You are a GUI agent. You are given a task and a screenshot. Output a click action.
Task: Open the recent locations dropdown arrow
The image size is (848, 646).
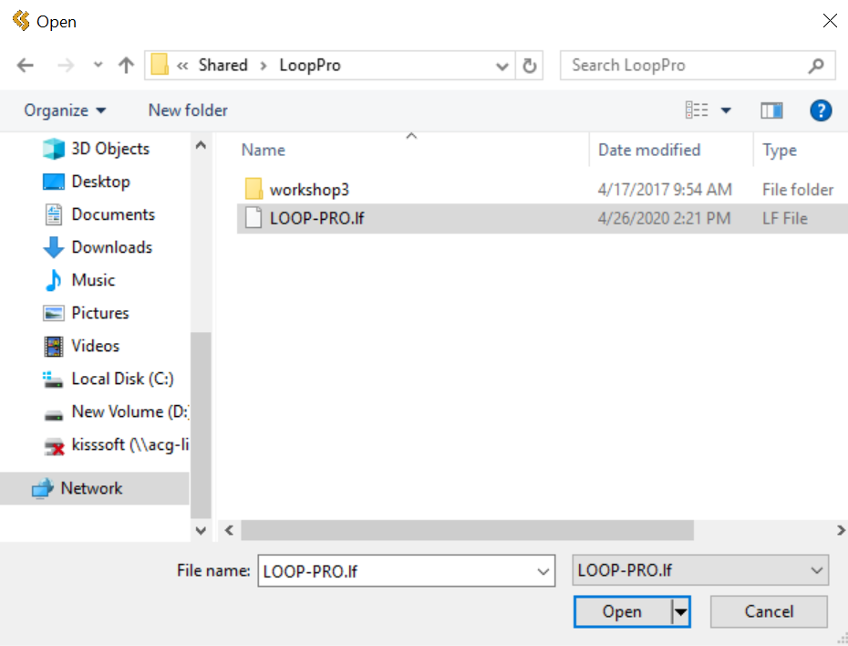pyautogui.click(x=98, y=65)
